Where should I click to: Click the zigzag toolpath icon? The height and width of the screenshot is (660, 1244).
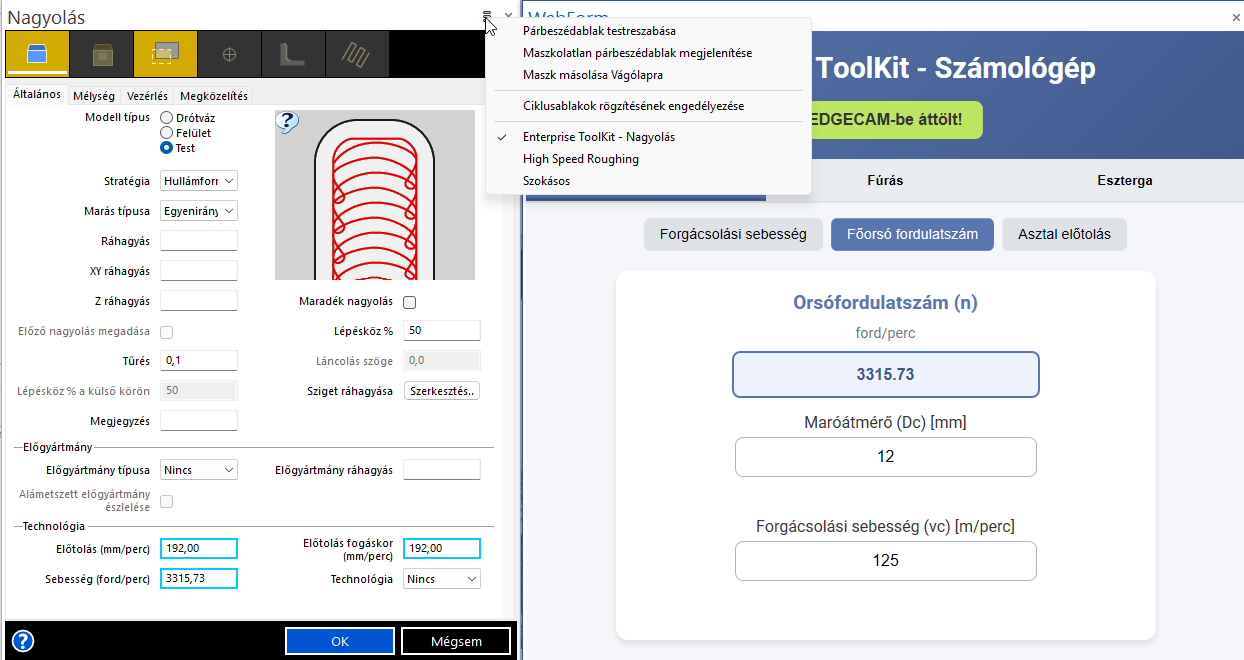click(x=355, y=54)
